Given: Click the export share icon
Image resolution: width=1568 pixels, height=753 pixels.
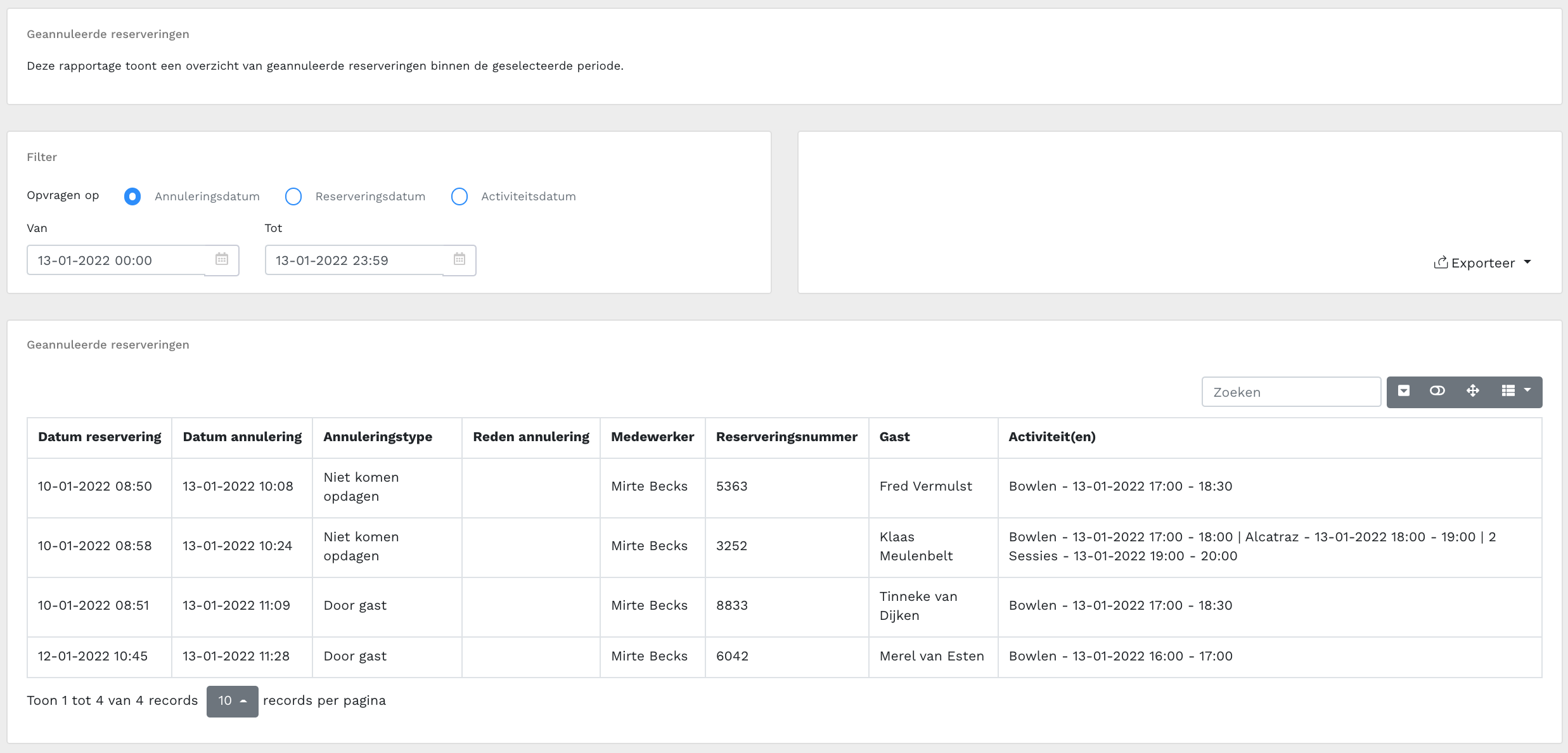Looking at the screenshot, I should pos(1441,263).
